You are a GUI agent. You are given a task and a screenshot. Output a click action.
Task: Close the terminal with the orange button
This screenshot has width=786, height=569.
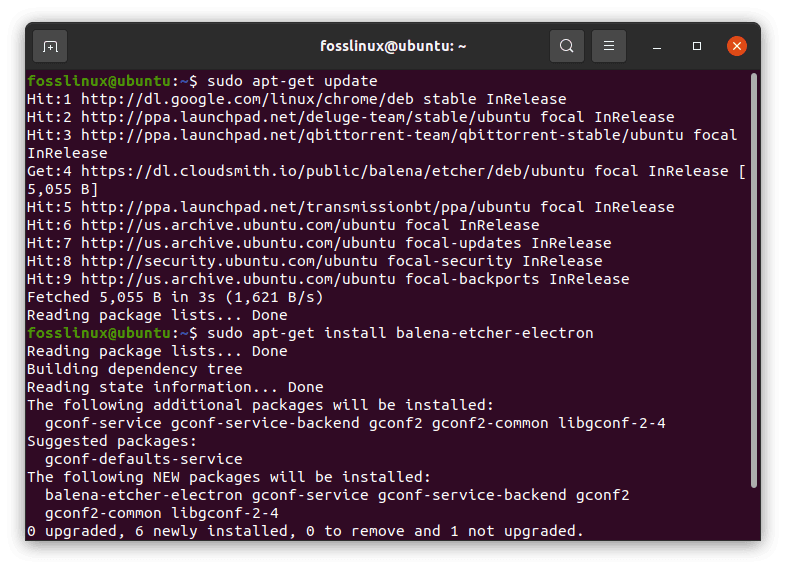click(x=737, y=46)
